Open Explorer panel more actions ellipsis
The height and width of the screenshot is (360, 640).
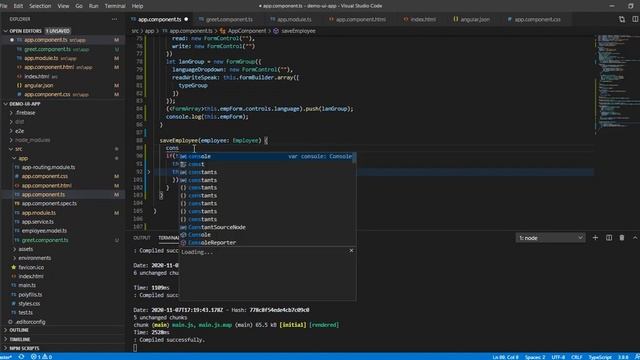click(x=114, y=19)
